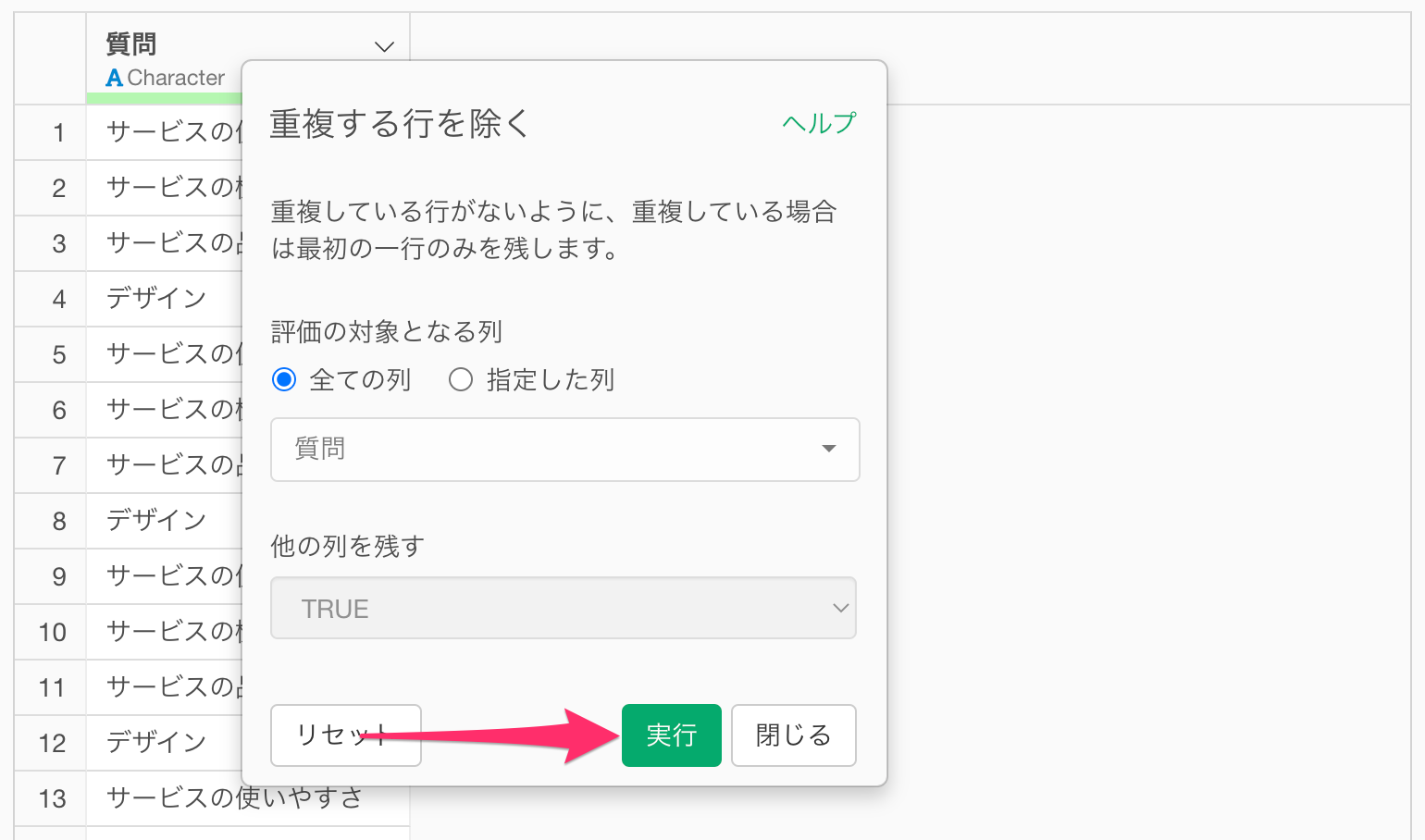The width and height of the screenshot is (1425, 840).
Task: Click the リセット button
Action: (346, 735)
